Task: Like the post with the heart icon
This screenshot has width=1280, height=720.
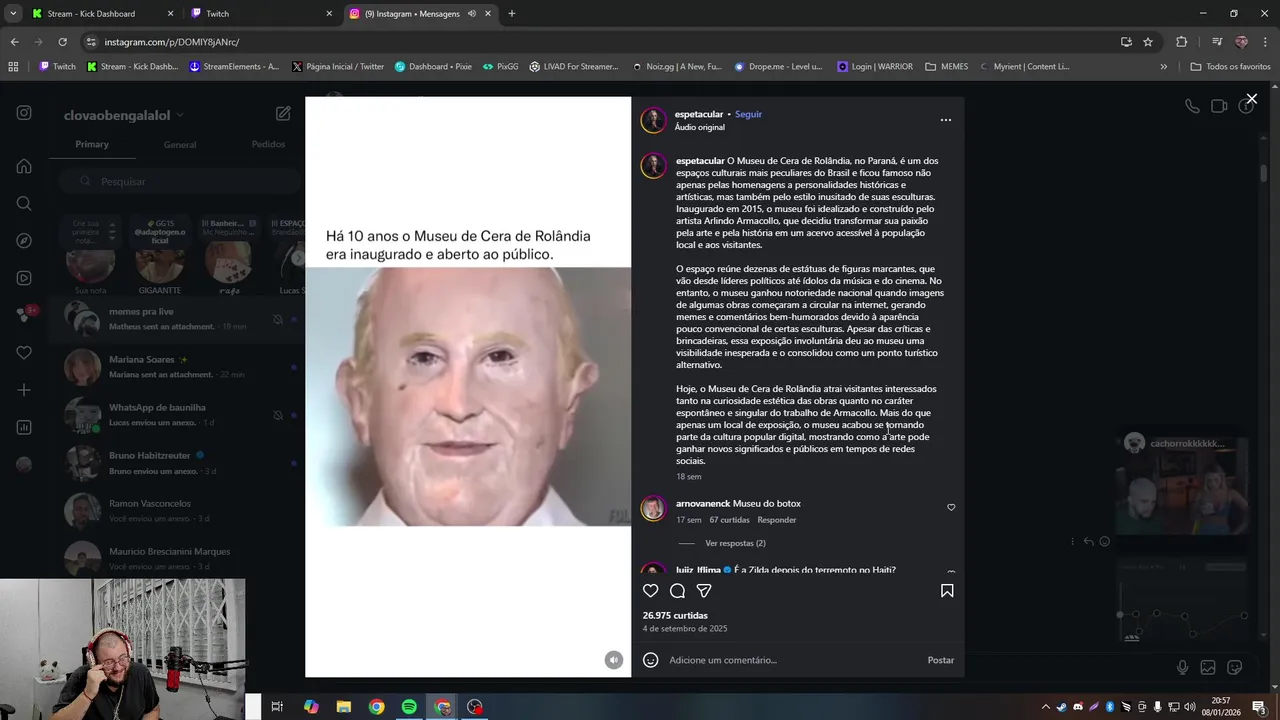Action: [x=651, y=591]
